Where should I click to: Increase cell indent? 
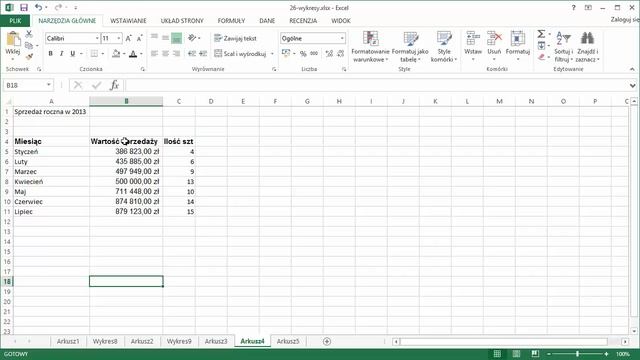[203, 53]
